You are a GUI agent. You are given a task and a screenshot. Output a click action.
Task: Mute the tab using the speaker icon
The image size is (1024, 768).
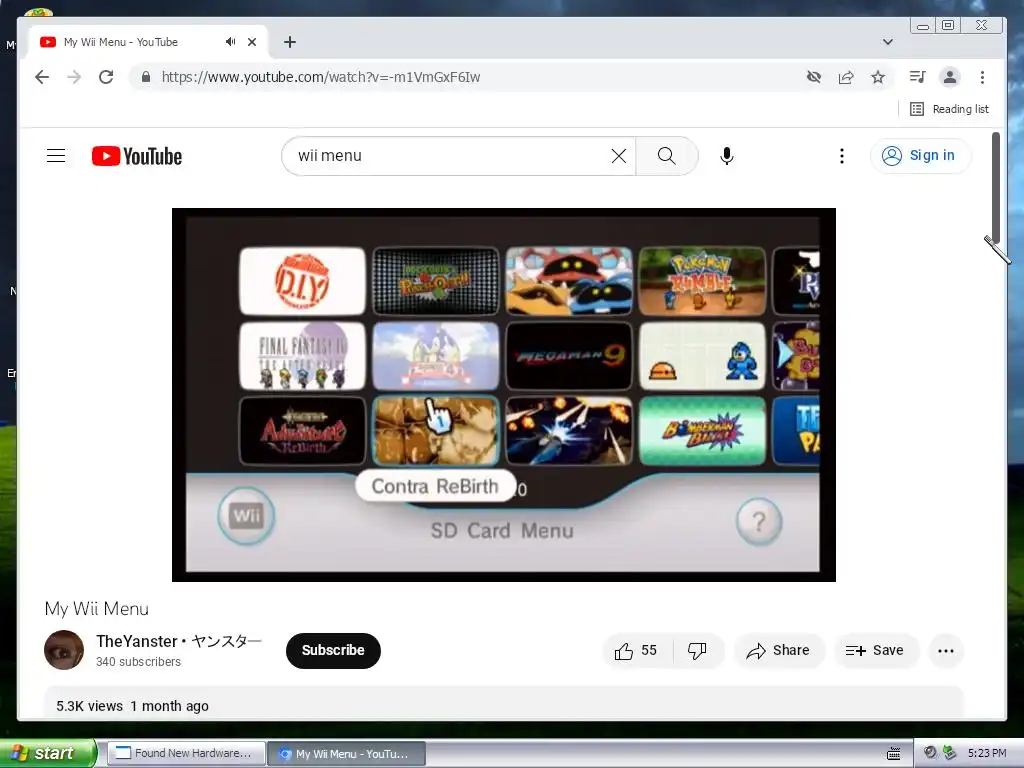[x=231, y=42]
